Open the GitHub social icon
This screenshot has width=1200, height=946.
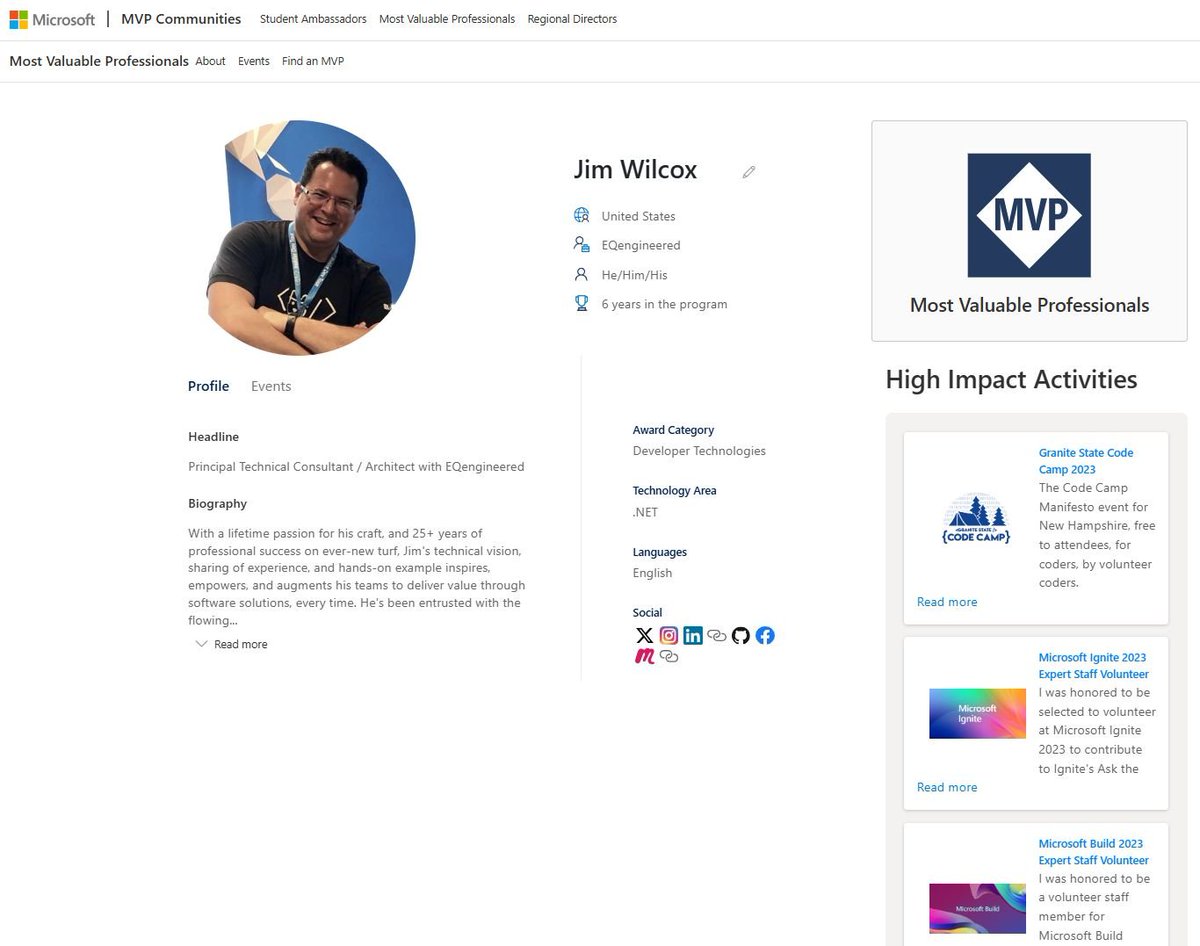point(740,635)
